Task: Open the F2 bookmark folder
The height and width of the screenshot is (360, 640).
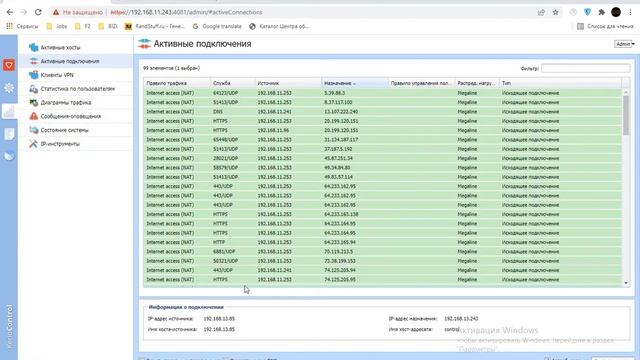Action: tap(83, 26)
